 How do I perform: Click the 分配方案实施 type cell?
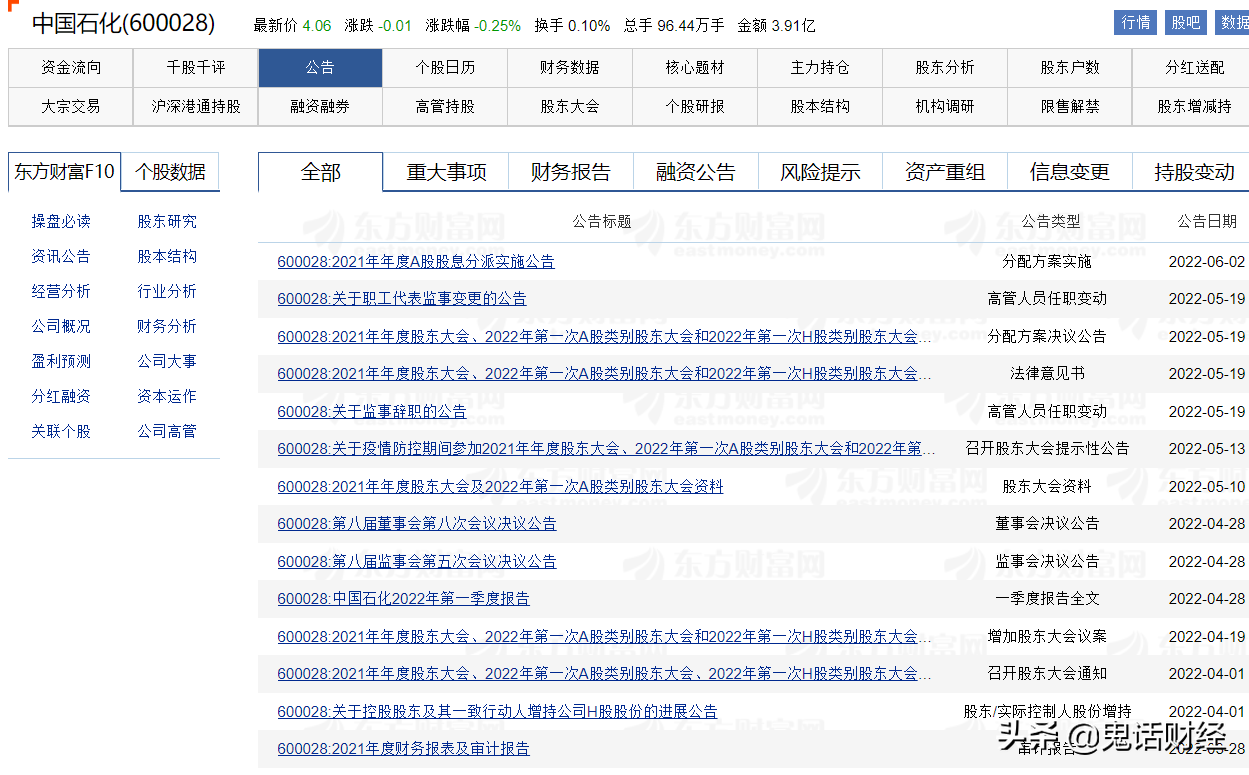(x=1047, y=261)
